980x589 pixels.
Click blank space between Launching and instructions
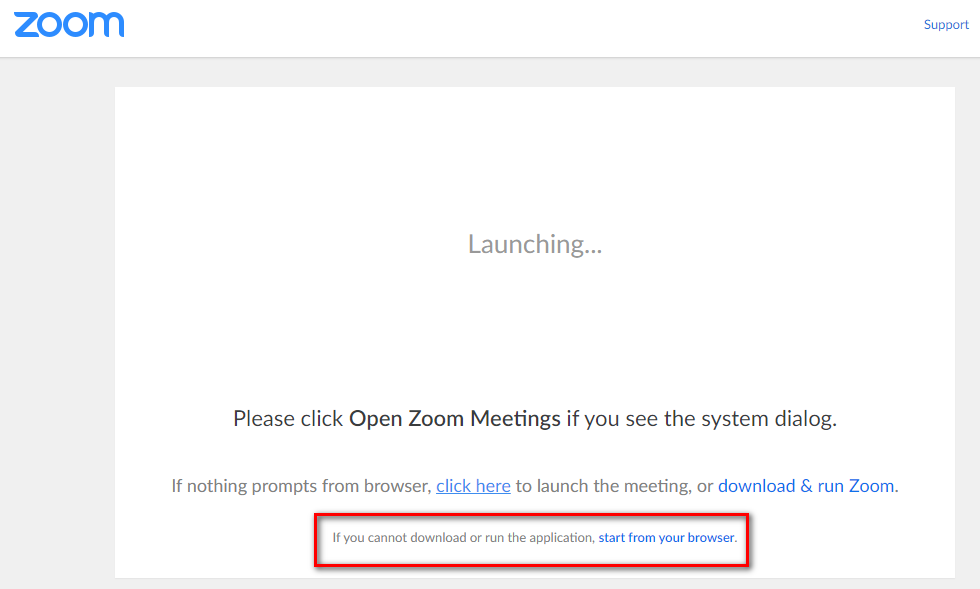pos(534,330)
